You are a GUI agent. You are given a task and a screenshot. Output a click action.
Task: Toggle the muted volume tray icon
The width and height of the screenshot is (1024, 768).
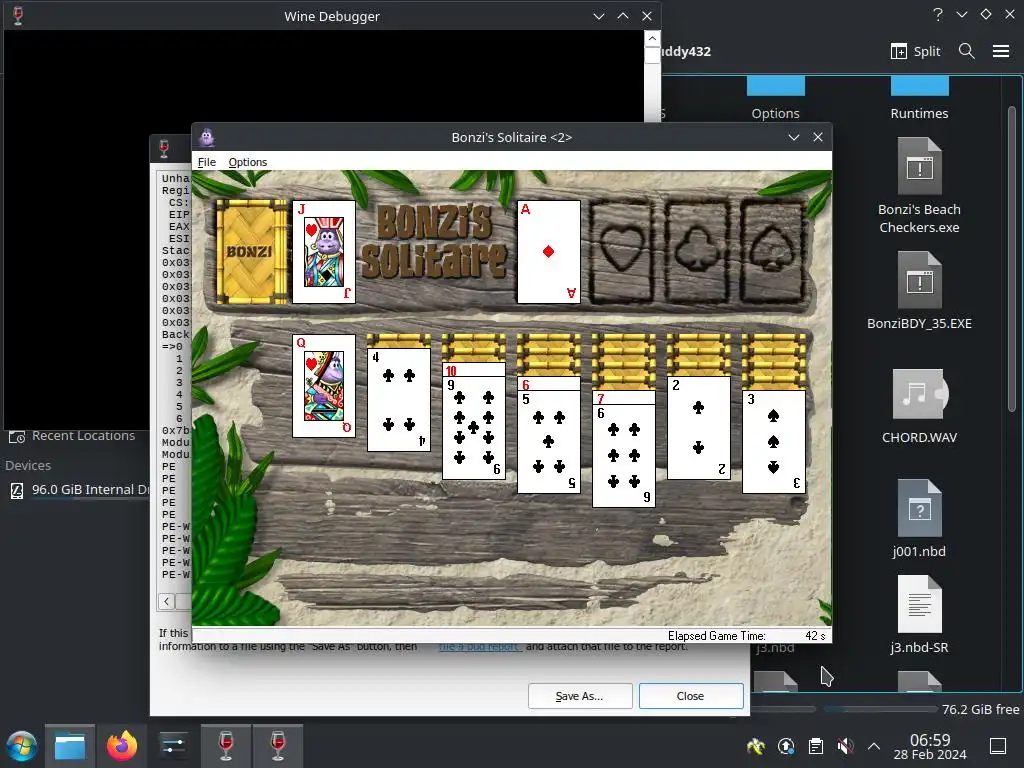pos(845,746)
